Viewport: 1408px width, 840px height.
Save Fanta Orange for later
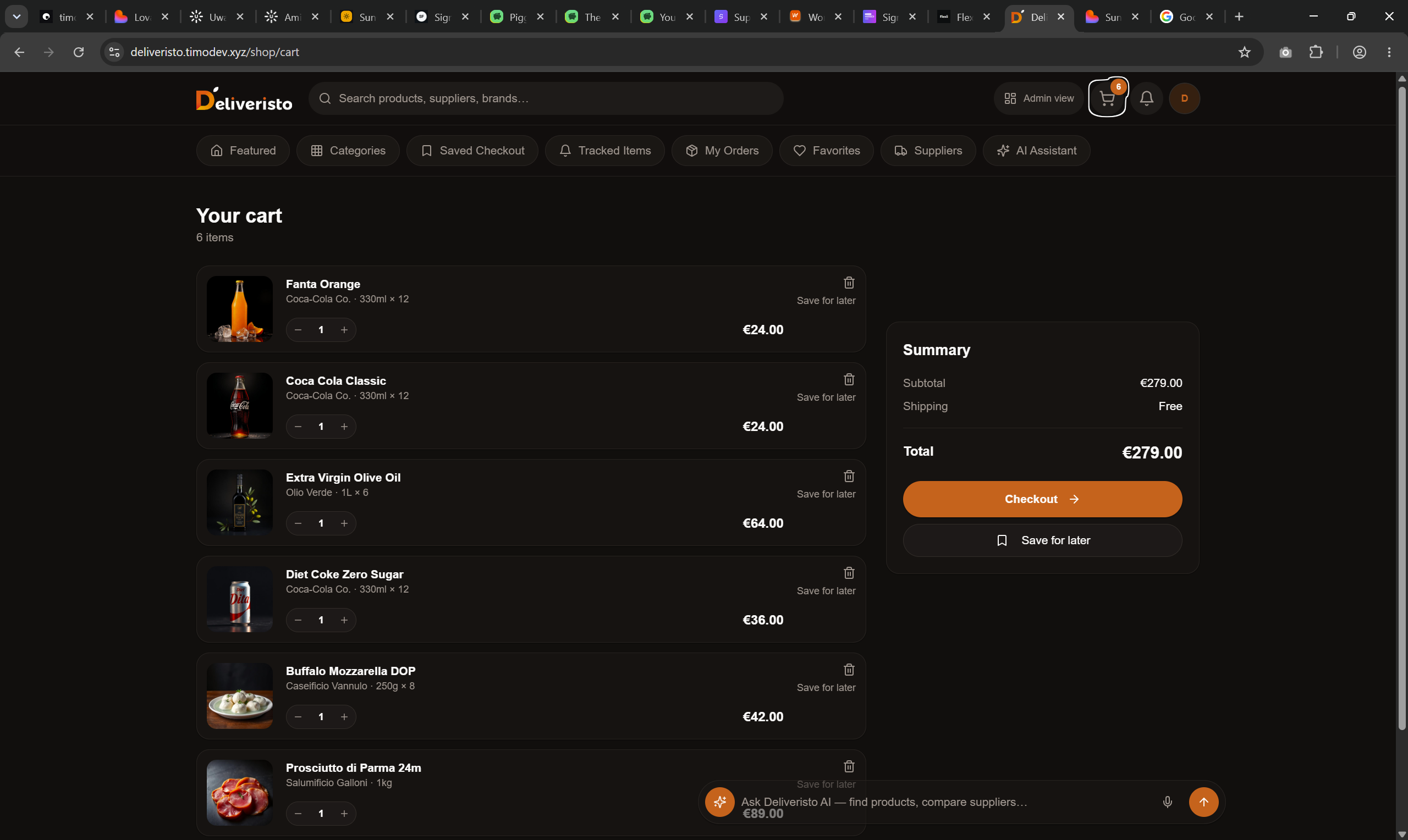pyautogui.click(x=826, y=301)
